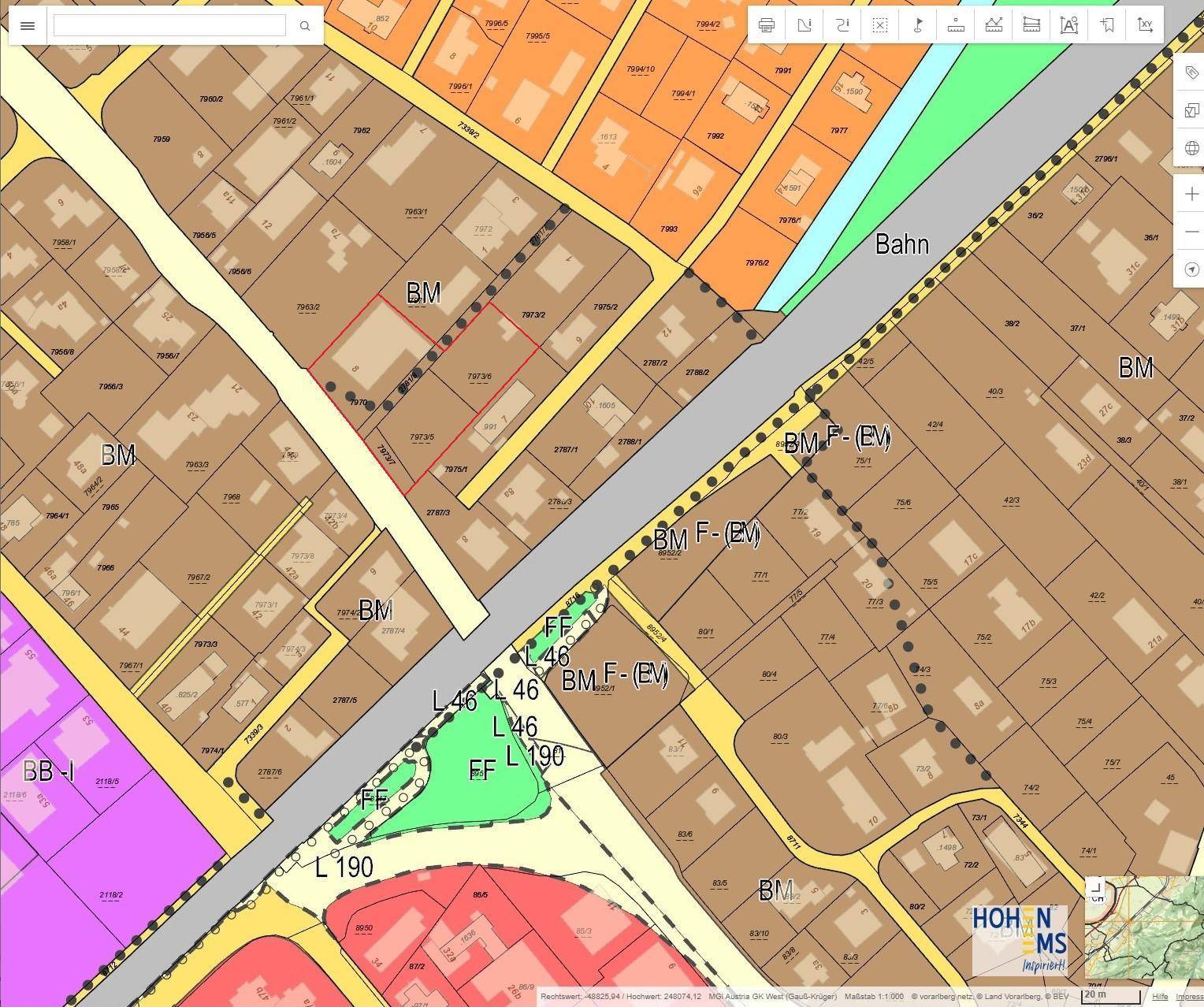Zoom in with the plus button
Image resolution: width=1204 pixels, height=1007 pixels.
coord(1191,194)
